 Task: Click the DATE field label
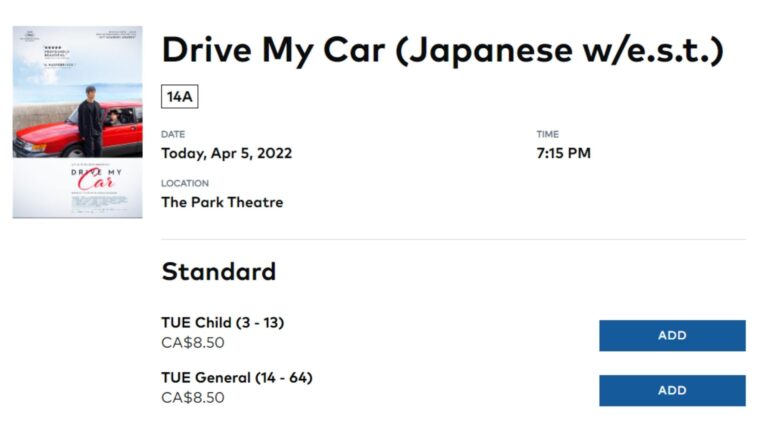[173, 134]
